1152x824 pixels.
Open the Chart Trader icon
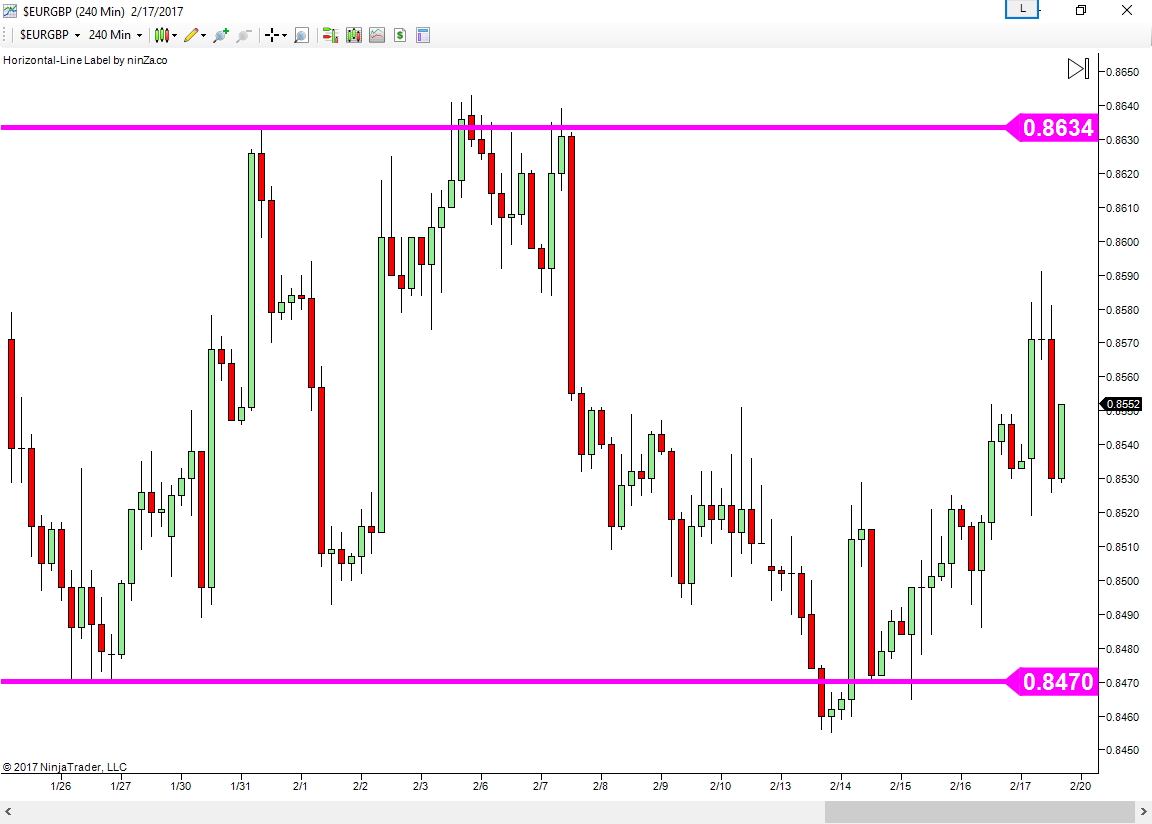pyautogui.click(x=330, y=35)
